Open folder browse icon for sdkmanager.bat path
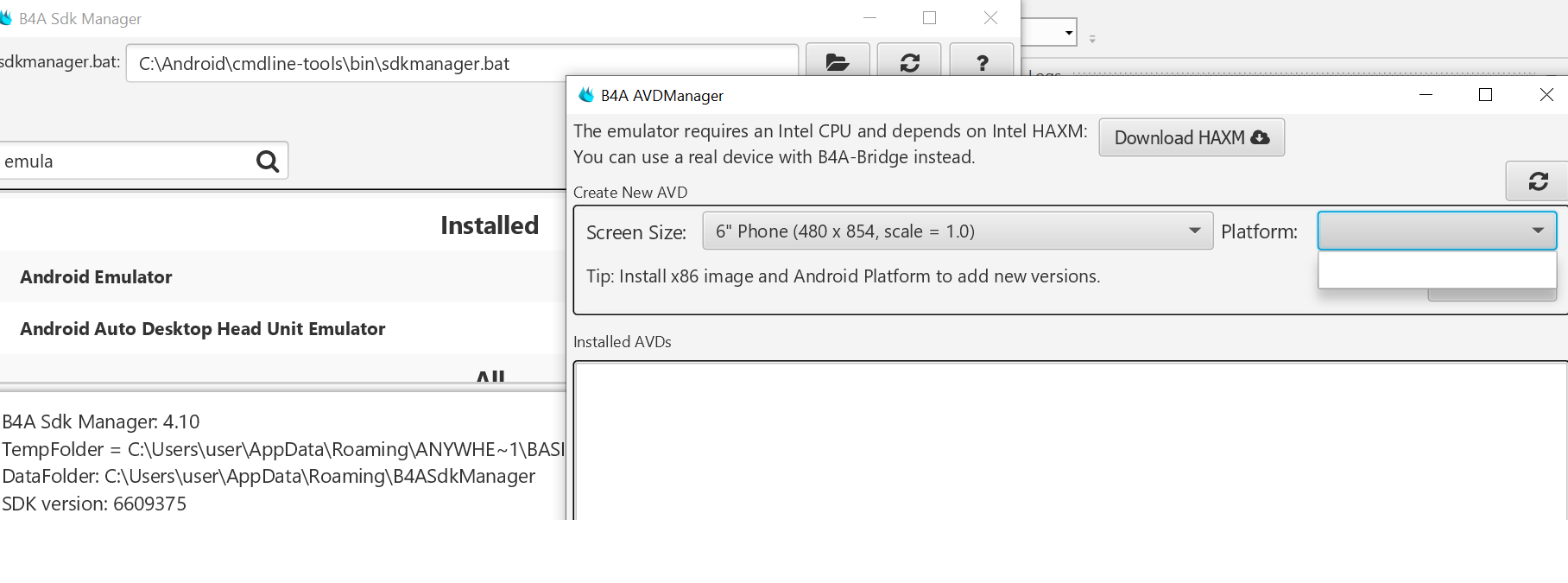Image resolution: width=1568 pixels, height=583 pixels. tap(837, 61)
